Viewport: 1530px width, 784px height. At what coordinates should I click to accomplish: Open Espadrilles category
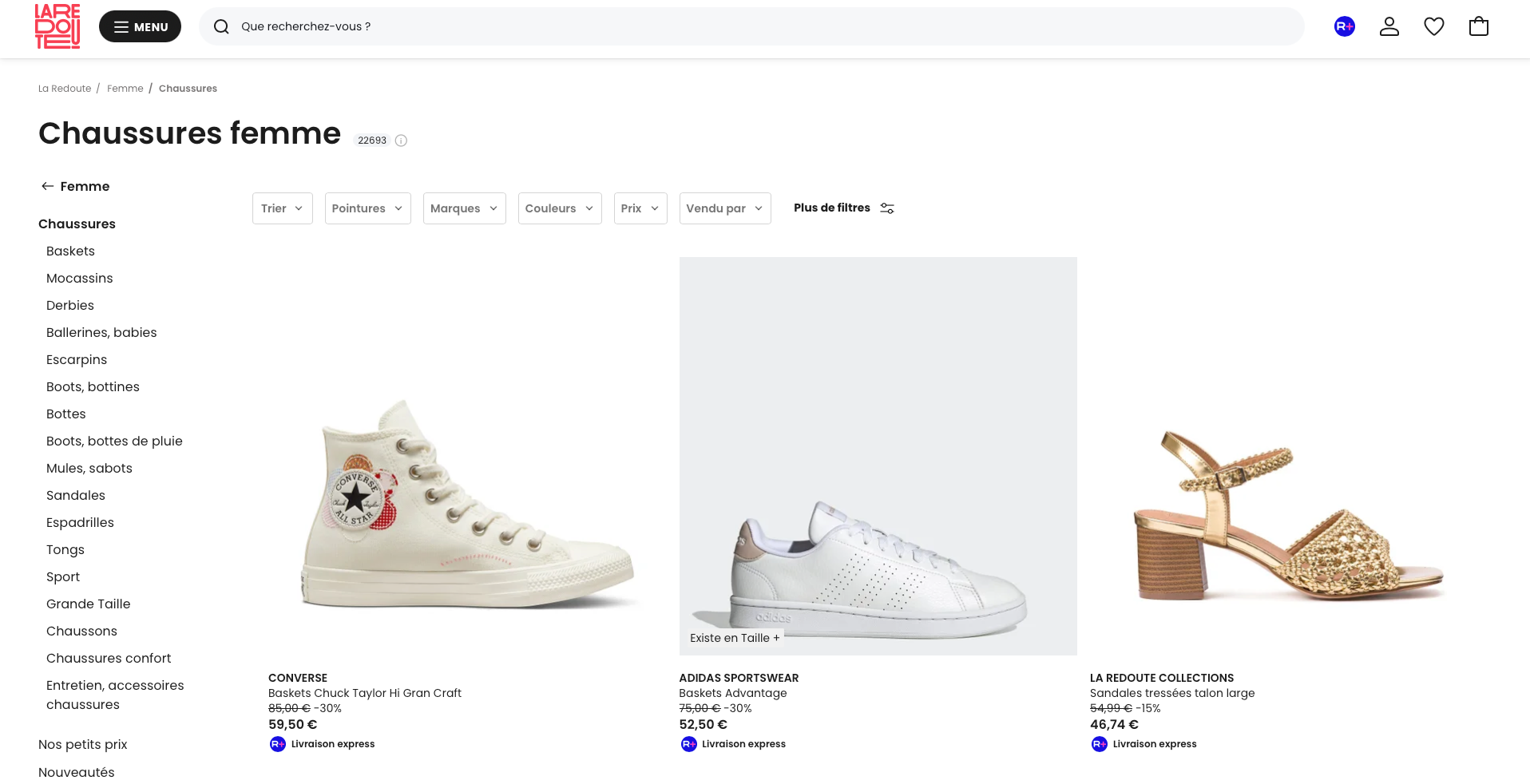click(x=80, y=522)
